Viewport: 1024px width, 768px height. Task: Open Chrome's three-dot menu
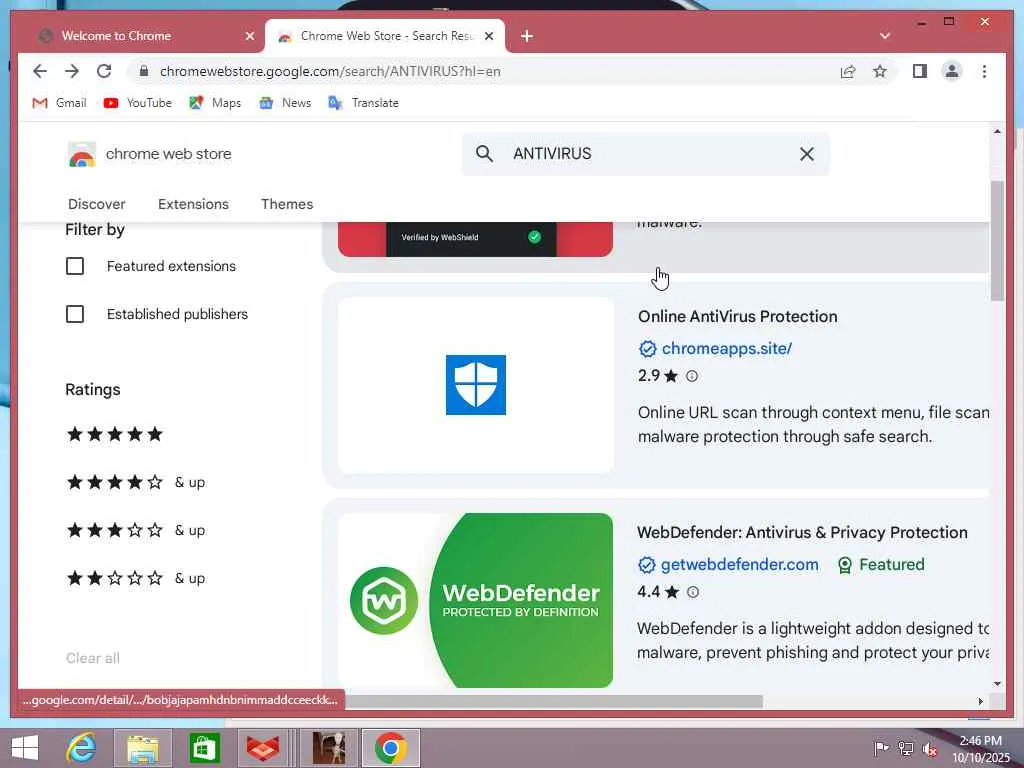pos(984,71)
